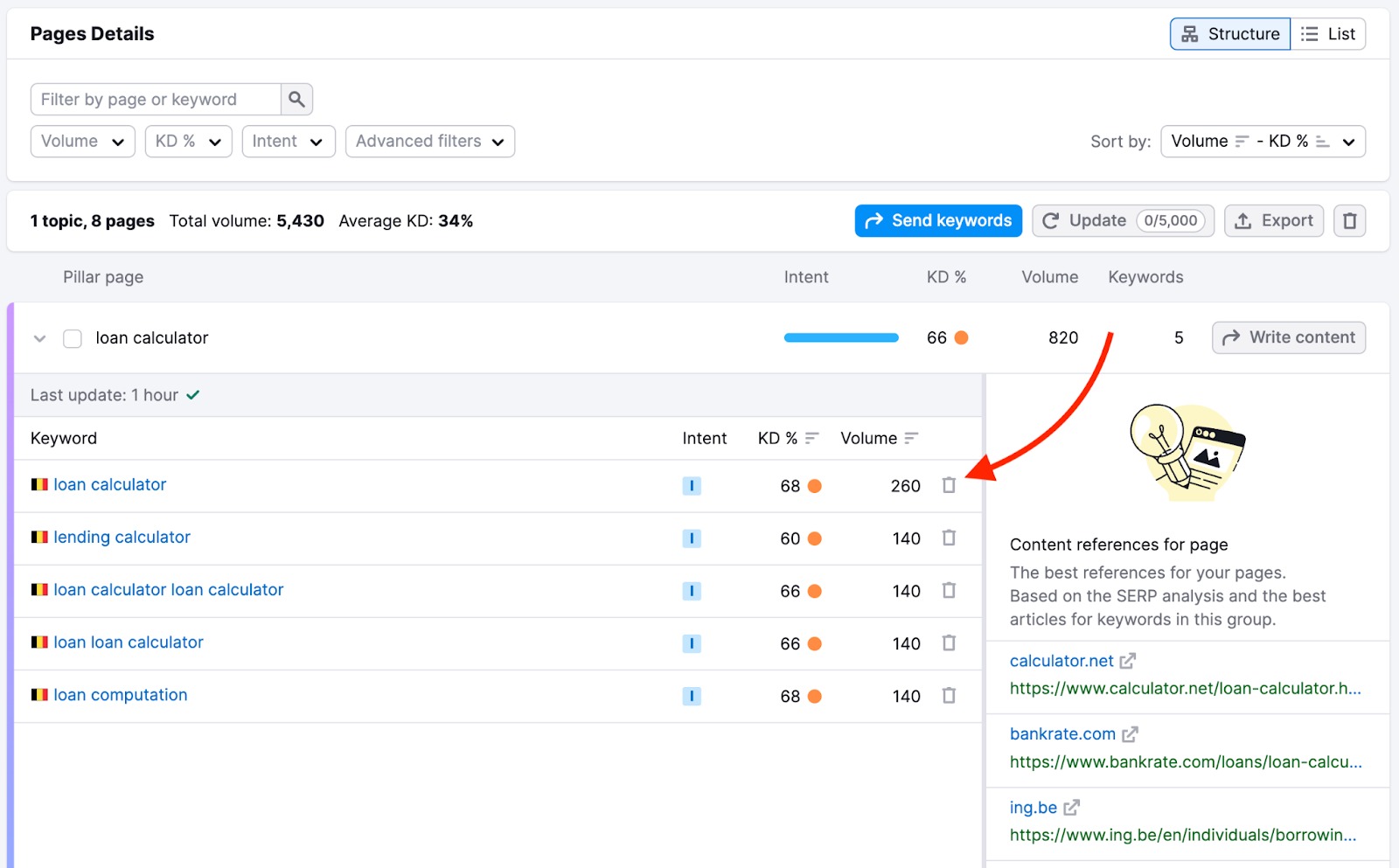This screenshot has width=1399, height=868.
Task: Click informational intent badge for 'loan calculator'
Action: coord(692,486)
